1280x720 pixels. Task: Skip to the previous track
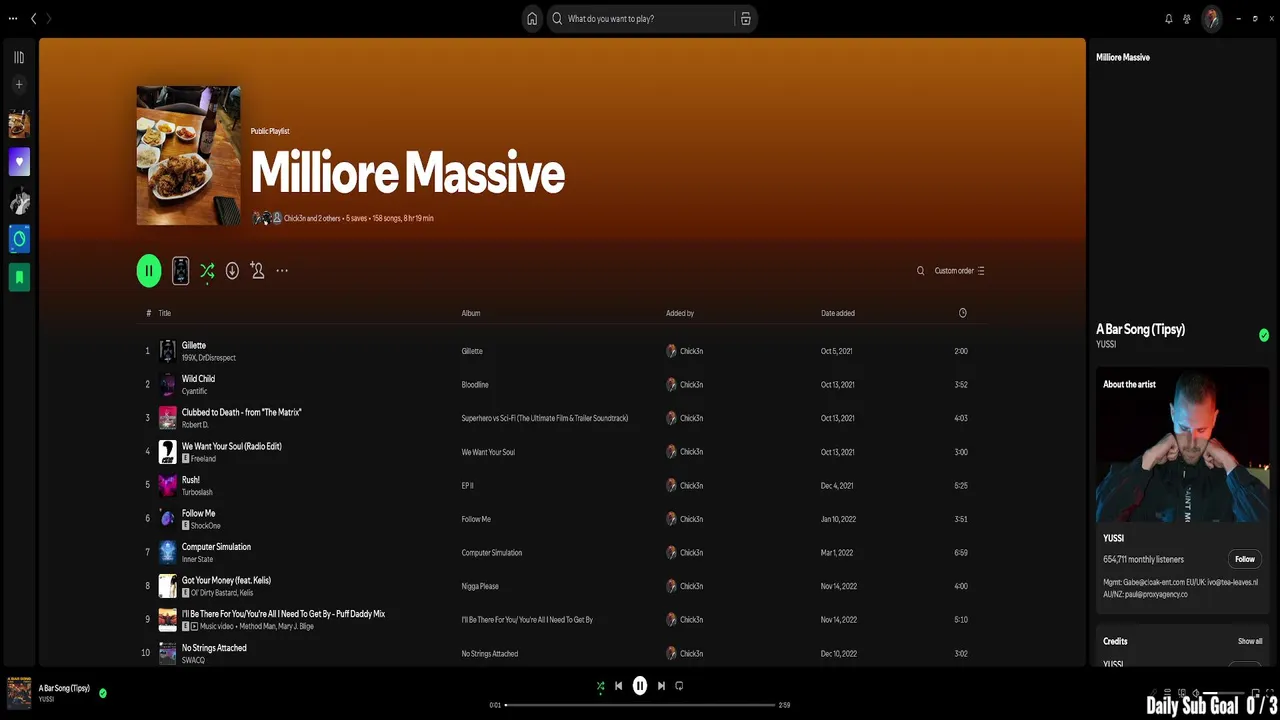[x=618, y=686]
